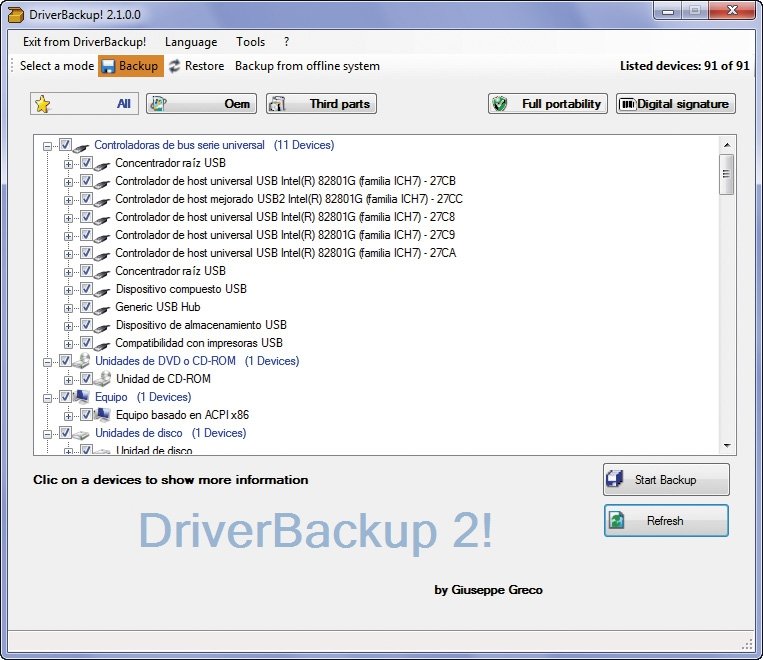The height and width of the screenshot is (660, 763).
Task: Expand the 27C8 USB controller node
Action: (68, 218)
